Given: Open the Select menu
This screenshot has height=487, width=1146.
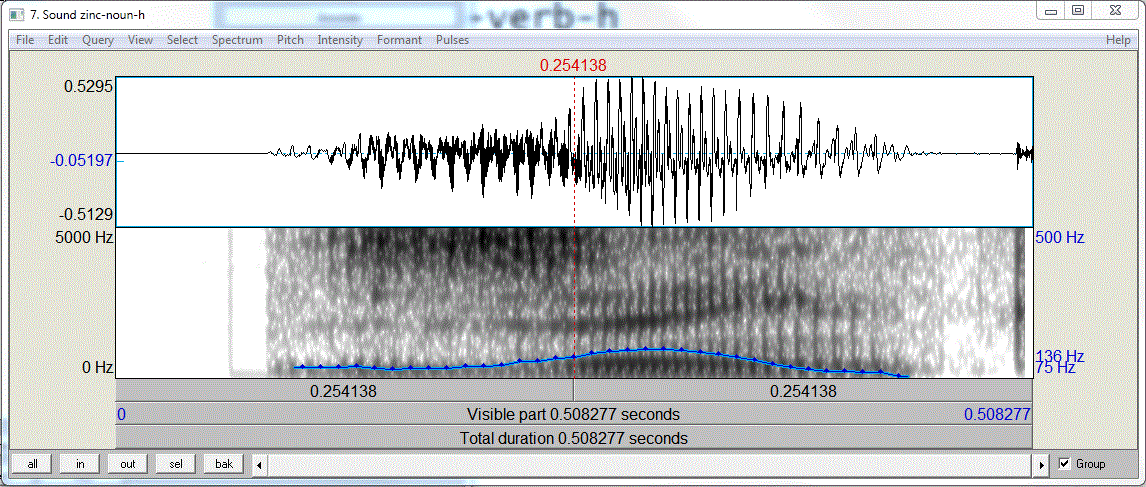Looking at the screenshot, I should coord(182,40).
